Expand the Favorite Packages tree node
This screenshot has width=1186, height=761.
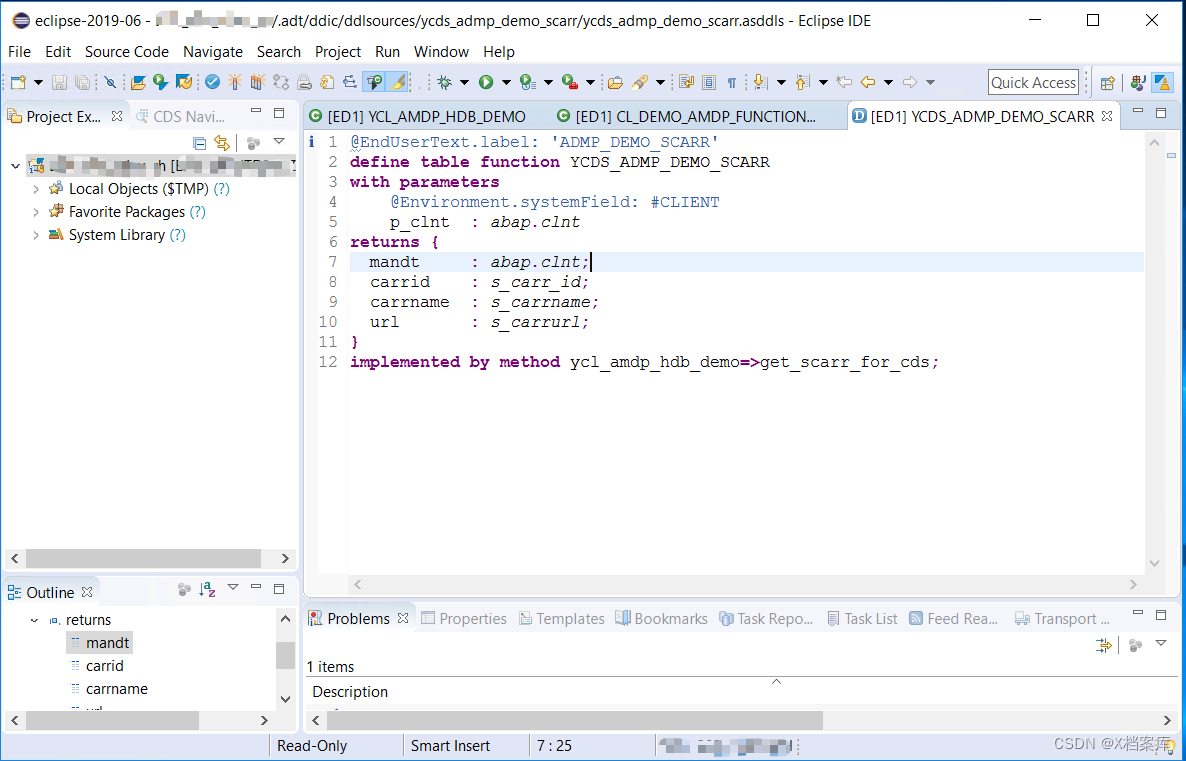pos(36,211)
